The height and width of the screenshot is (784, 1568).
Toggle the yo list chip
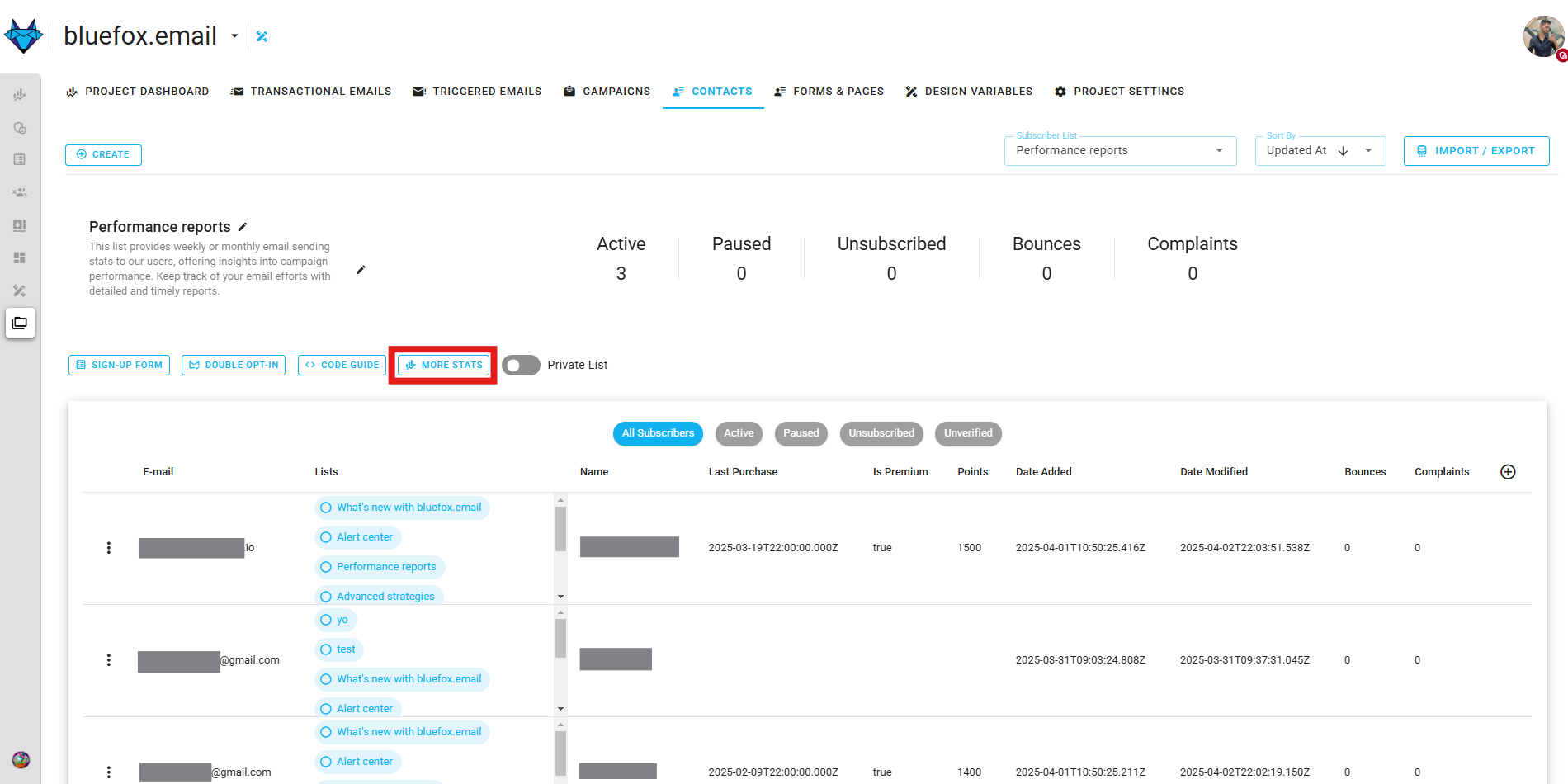pyautogui.click(x=335, y=620)
